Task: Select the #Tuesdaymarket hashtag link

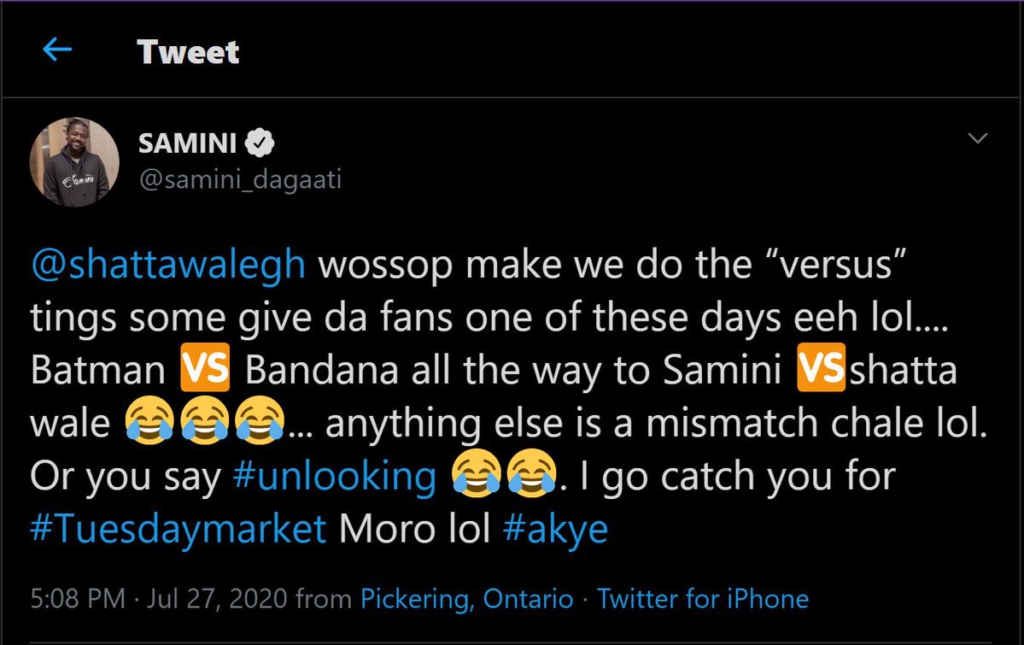Action: point(179,529)
